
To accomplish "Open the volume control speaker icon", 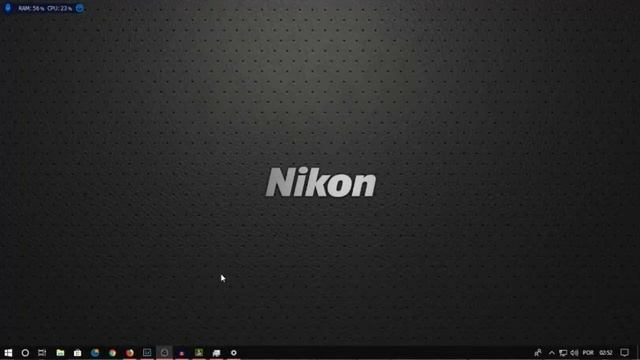I will point(574,353).
